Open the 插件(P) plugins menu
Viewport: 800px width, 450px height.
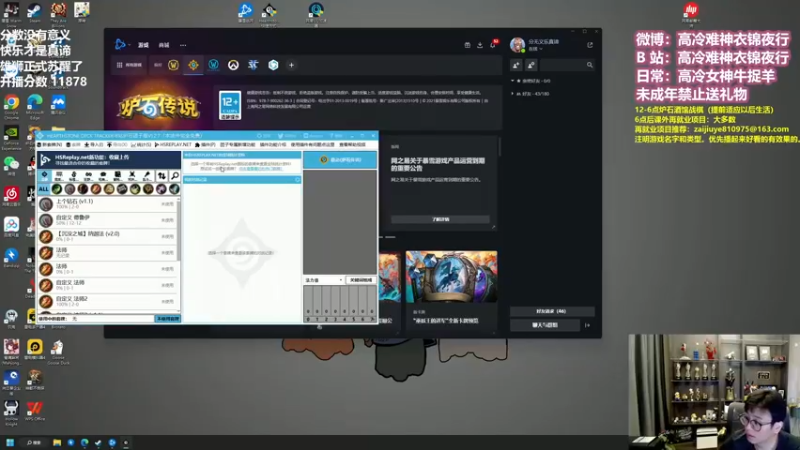pyautogui.click(x=205, y=145)
